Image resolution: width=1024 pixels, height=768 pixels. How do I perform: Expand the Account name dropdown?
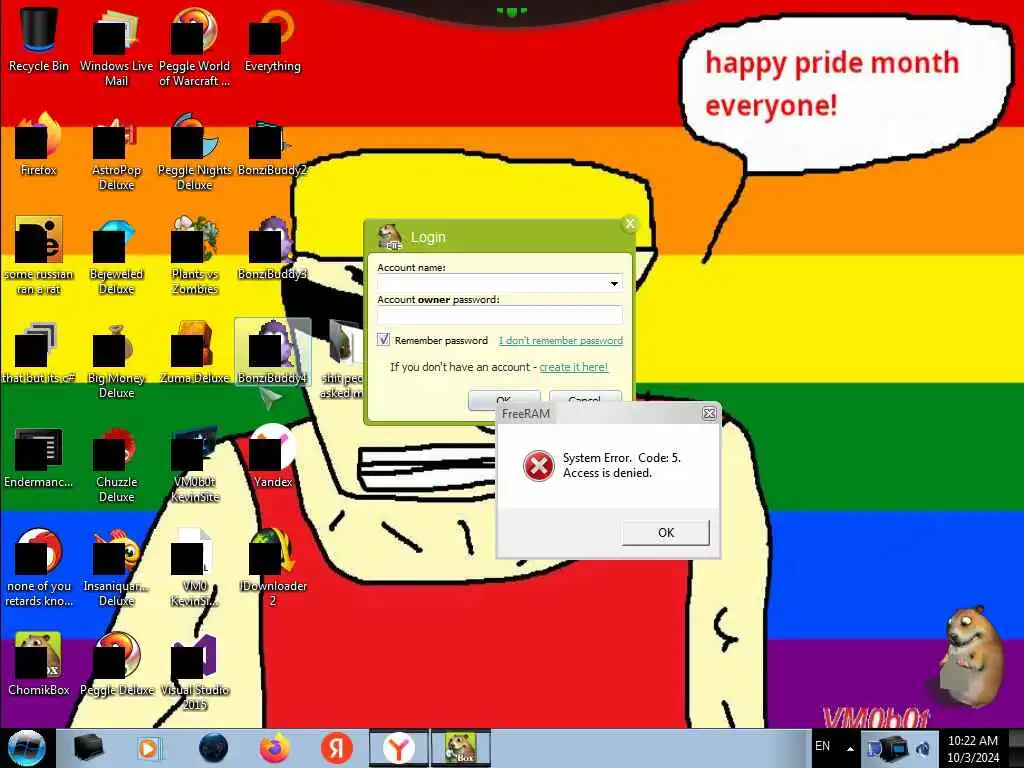coord(614,283)
